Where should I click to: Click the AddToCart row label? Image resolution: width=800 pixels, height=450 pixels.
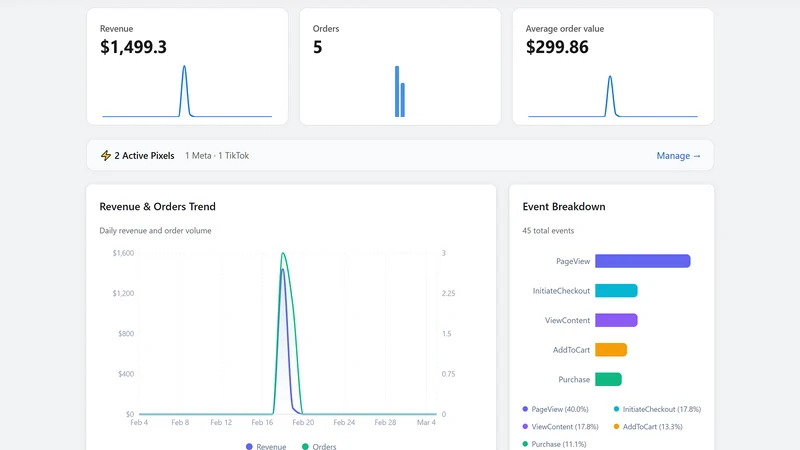pyautogui.click(x=571, y=350)
